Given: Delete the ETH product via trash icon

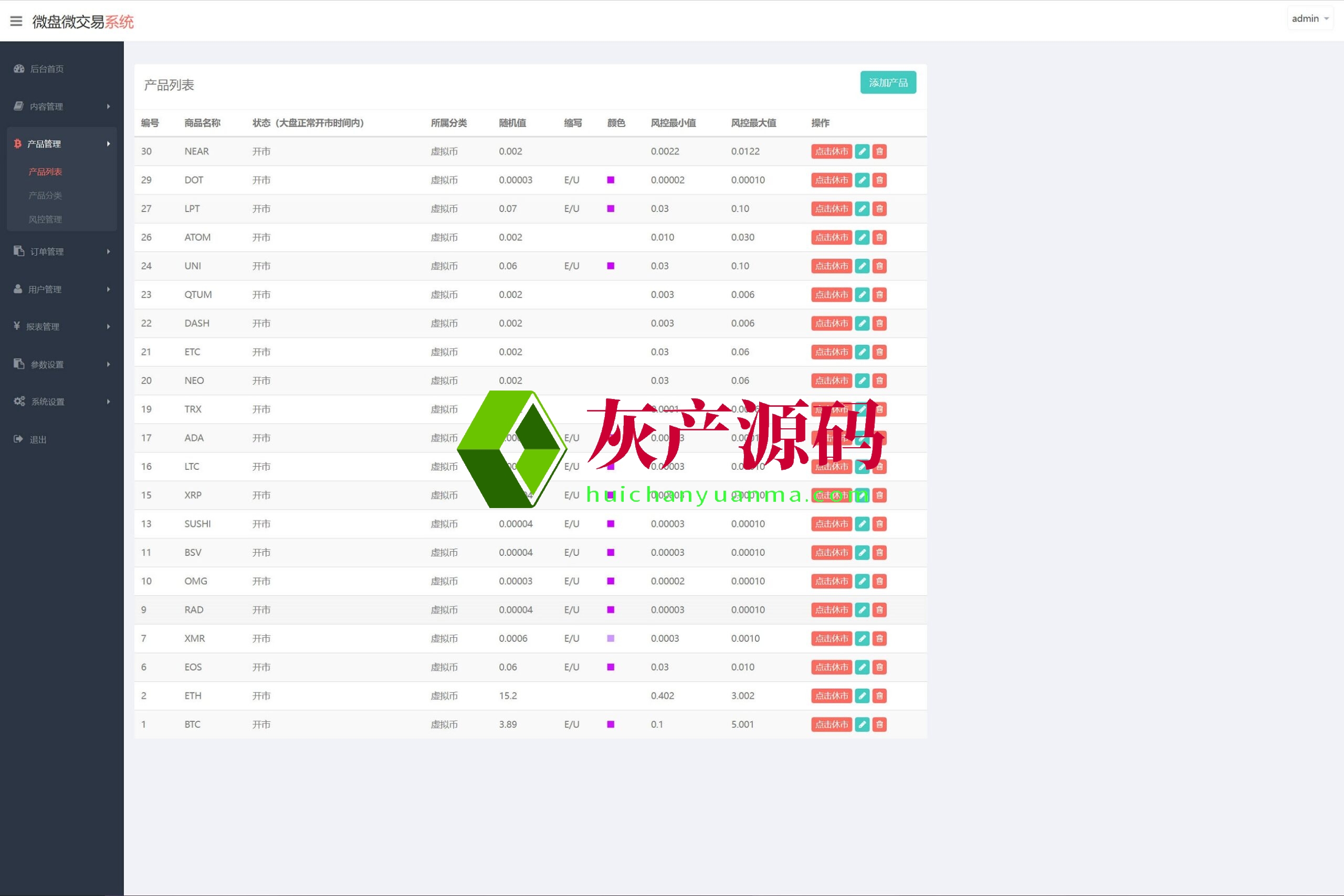Looking at the screenshot, I should [879, 696].
